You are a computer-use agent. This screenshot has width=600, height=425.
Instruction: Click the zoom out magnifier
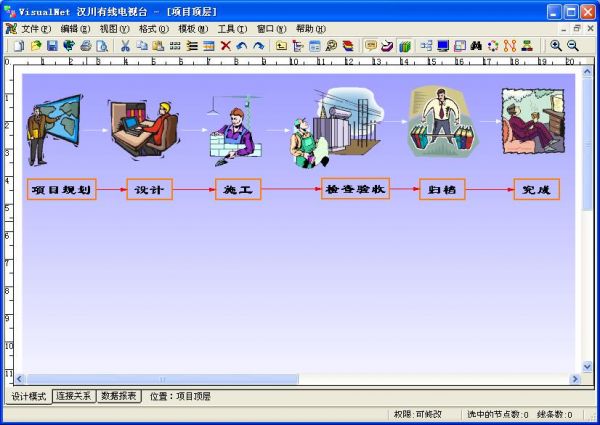click(572, 46)
